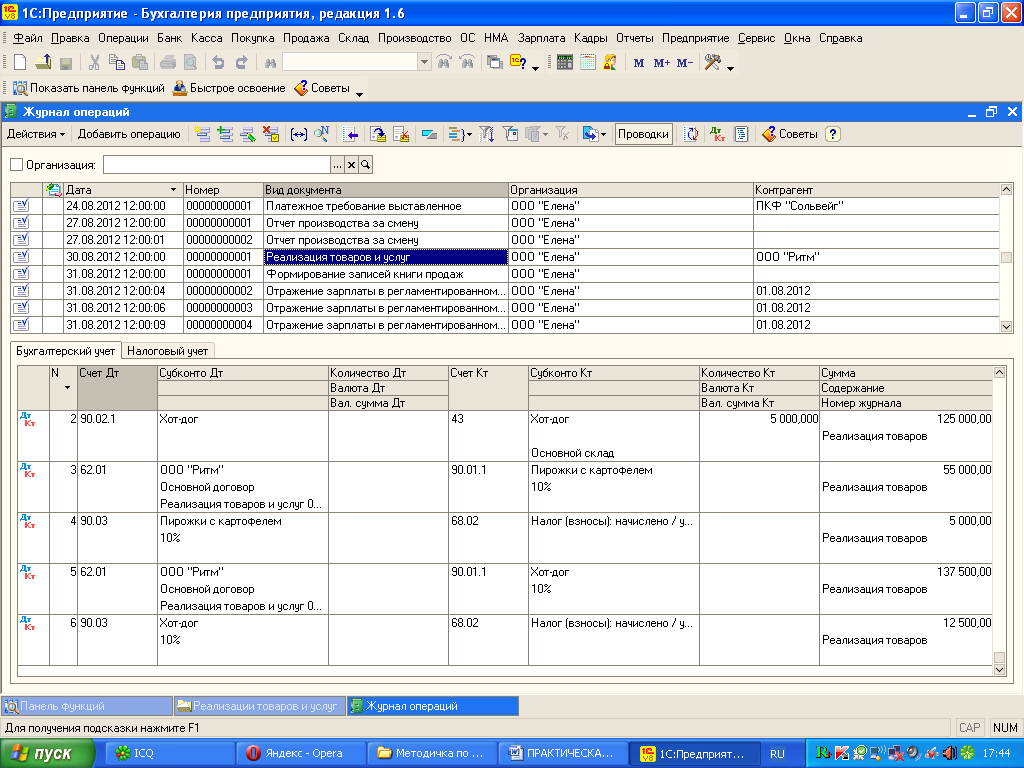This screenshot has height=768, width=1024.
Task: Switch to Реализации товаров и услуг window tab
Action: pos(260,706)
